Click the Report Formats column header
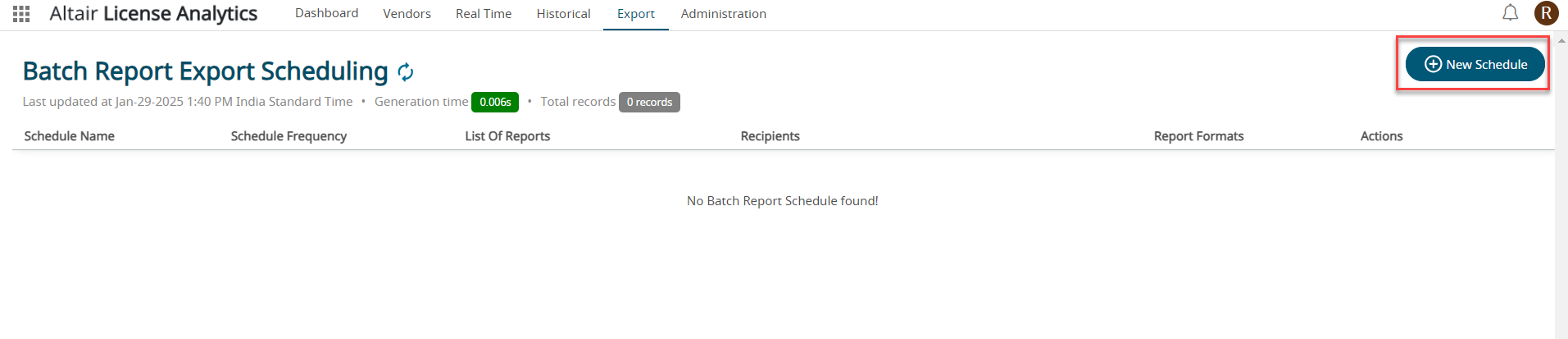This screenshot has height=339, width=1568. (1198, 136)
